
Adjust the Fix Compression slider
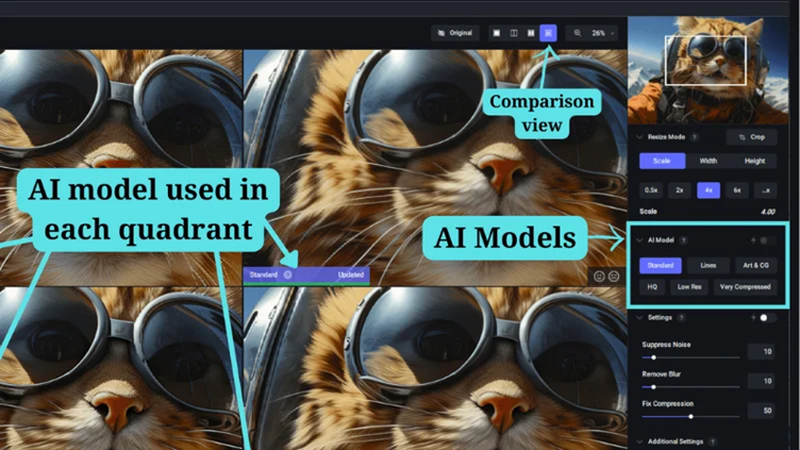point(690,417)
